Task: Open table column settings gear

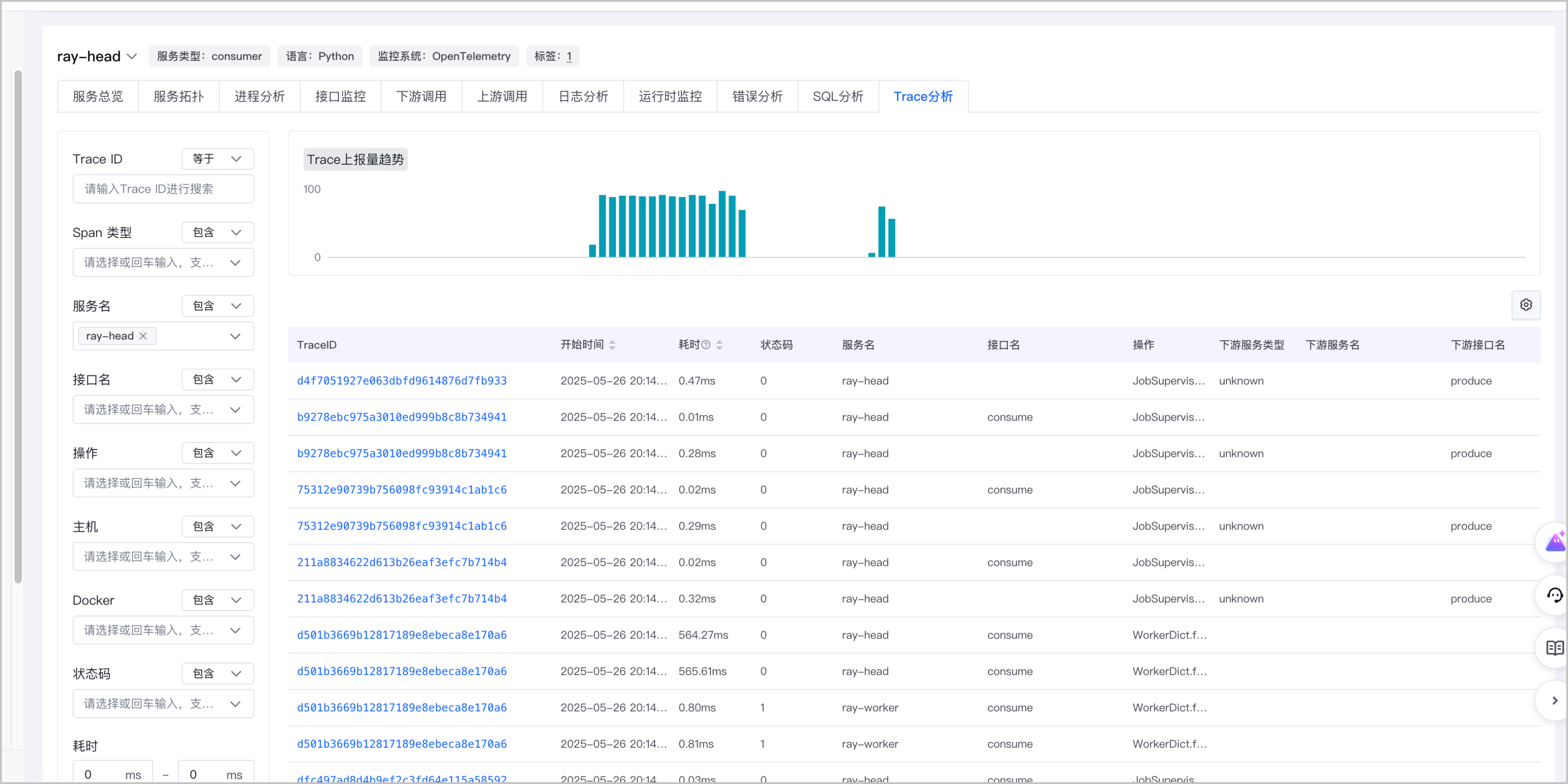Action: click(x=1525, y=305)
